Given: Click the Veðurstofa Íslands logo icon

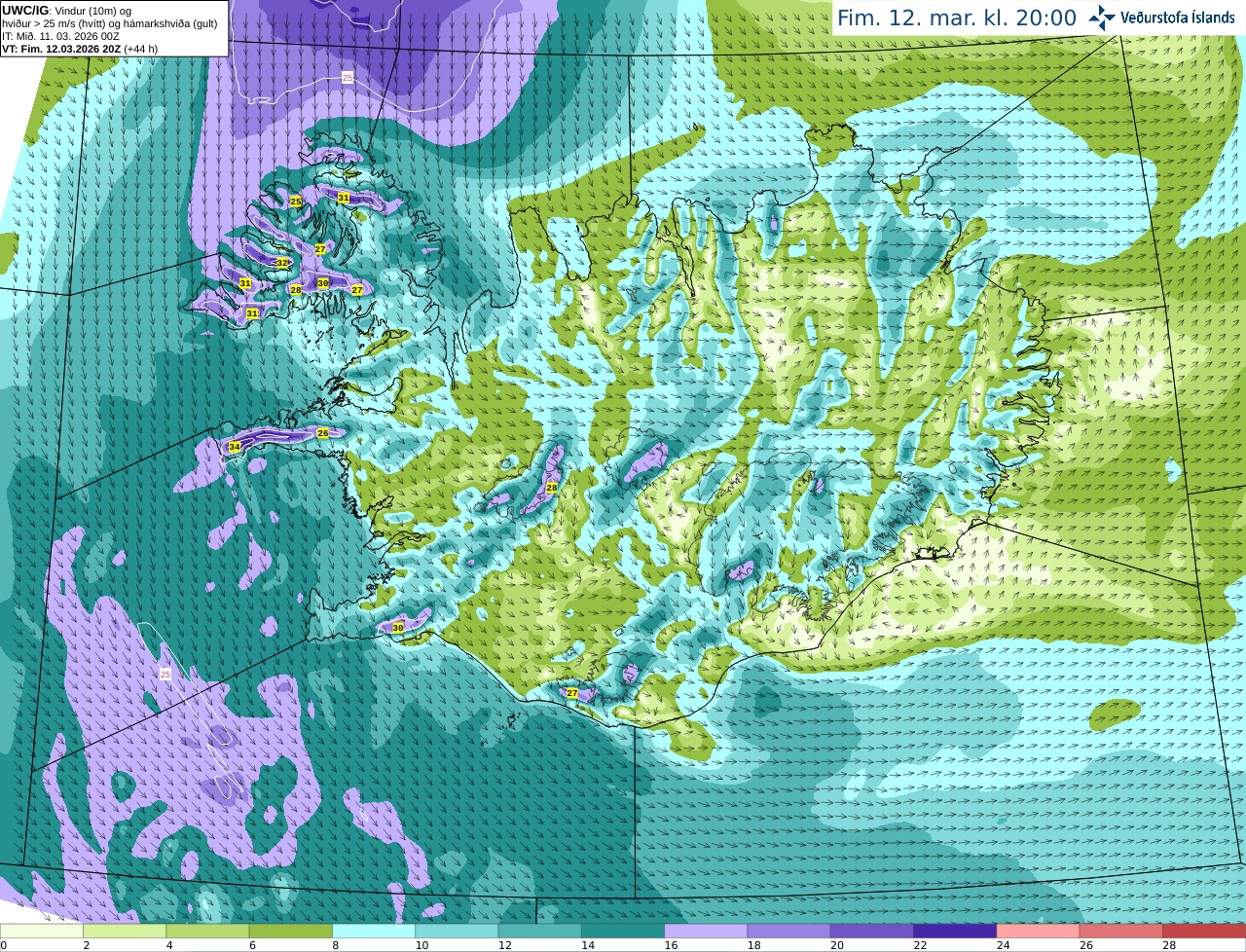Looking at the screenshot, I should (x=1101, y=18).
